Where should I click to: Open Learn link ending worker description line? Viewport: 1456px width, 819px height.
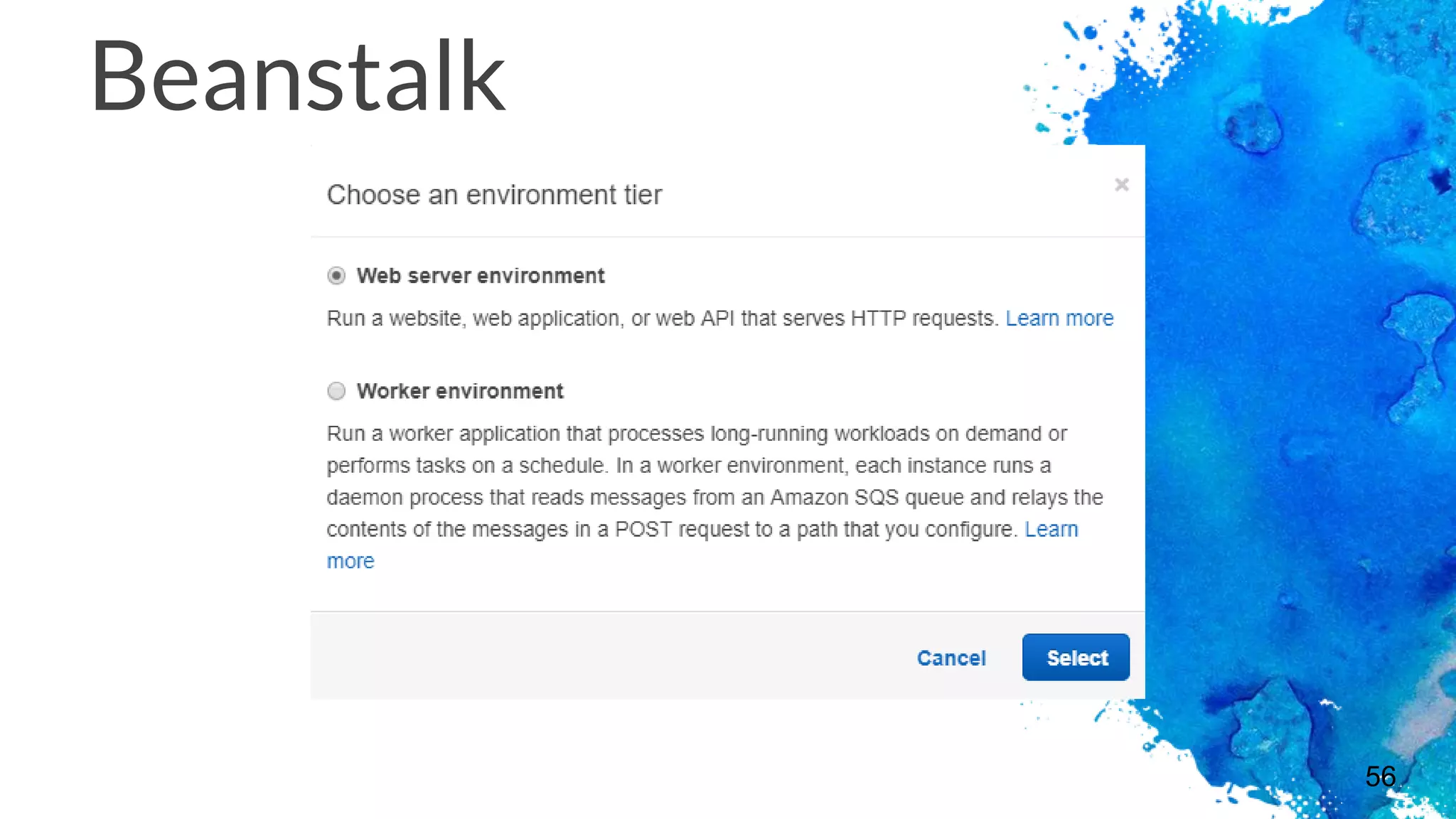(1051, 530)
